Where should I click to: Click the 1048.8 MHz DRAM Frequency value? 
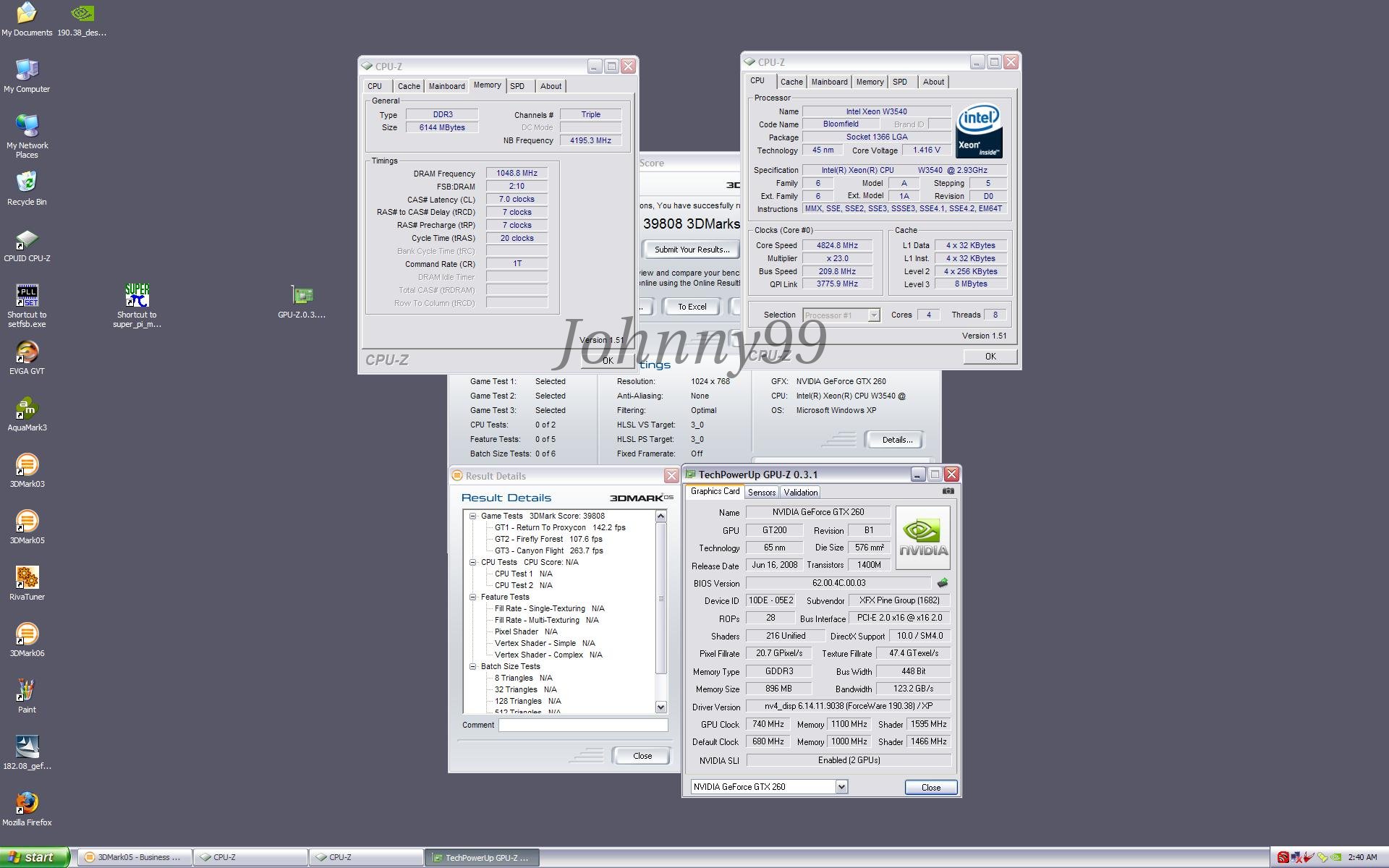pos(517,174)
